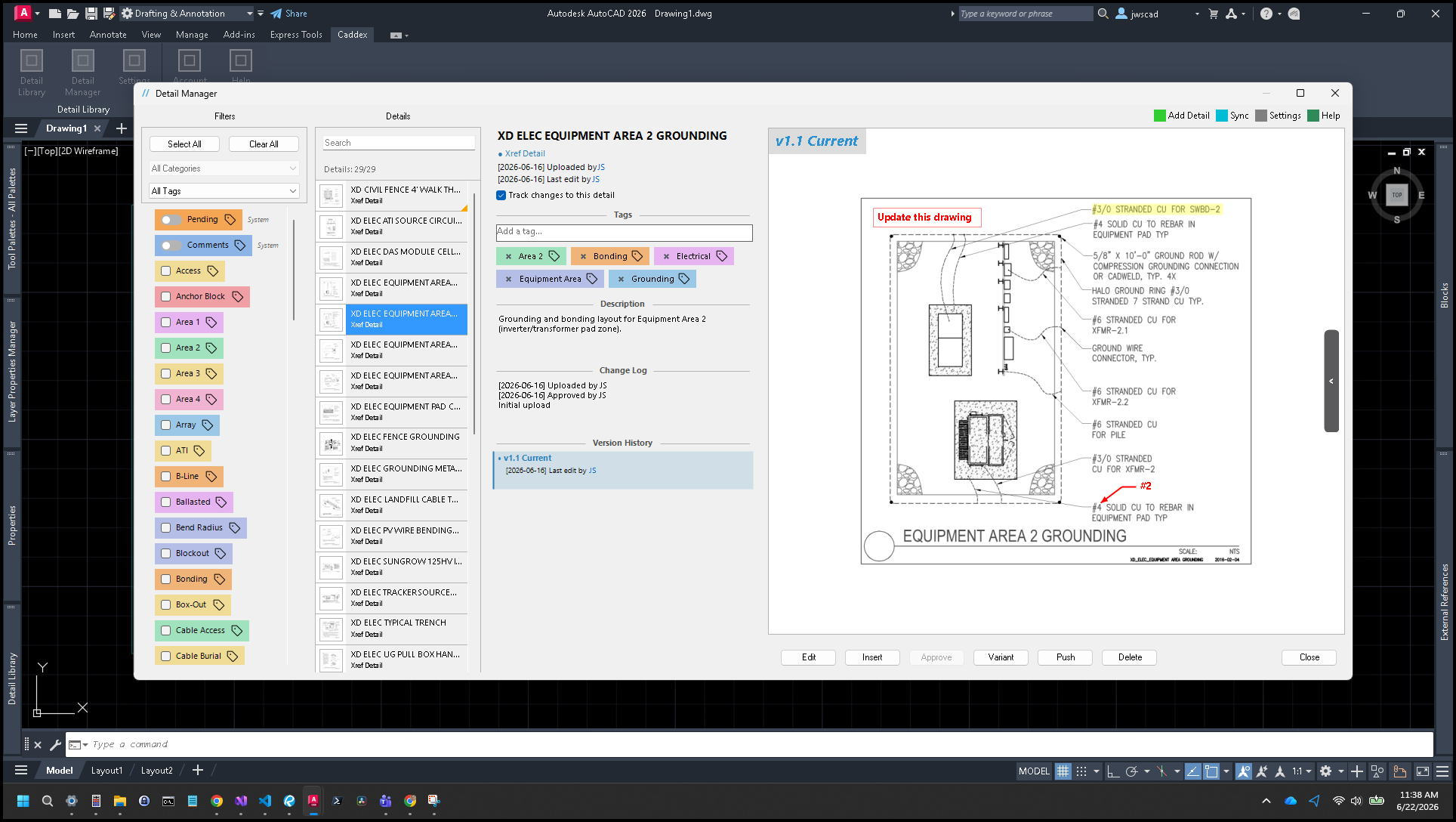Open the Home ribbon tab
The width and height of the screenshot is (1456, 822).
click(25, 35)
